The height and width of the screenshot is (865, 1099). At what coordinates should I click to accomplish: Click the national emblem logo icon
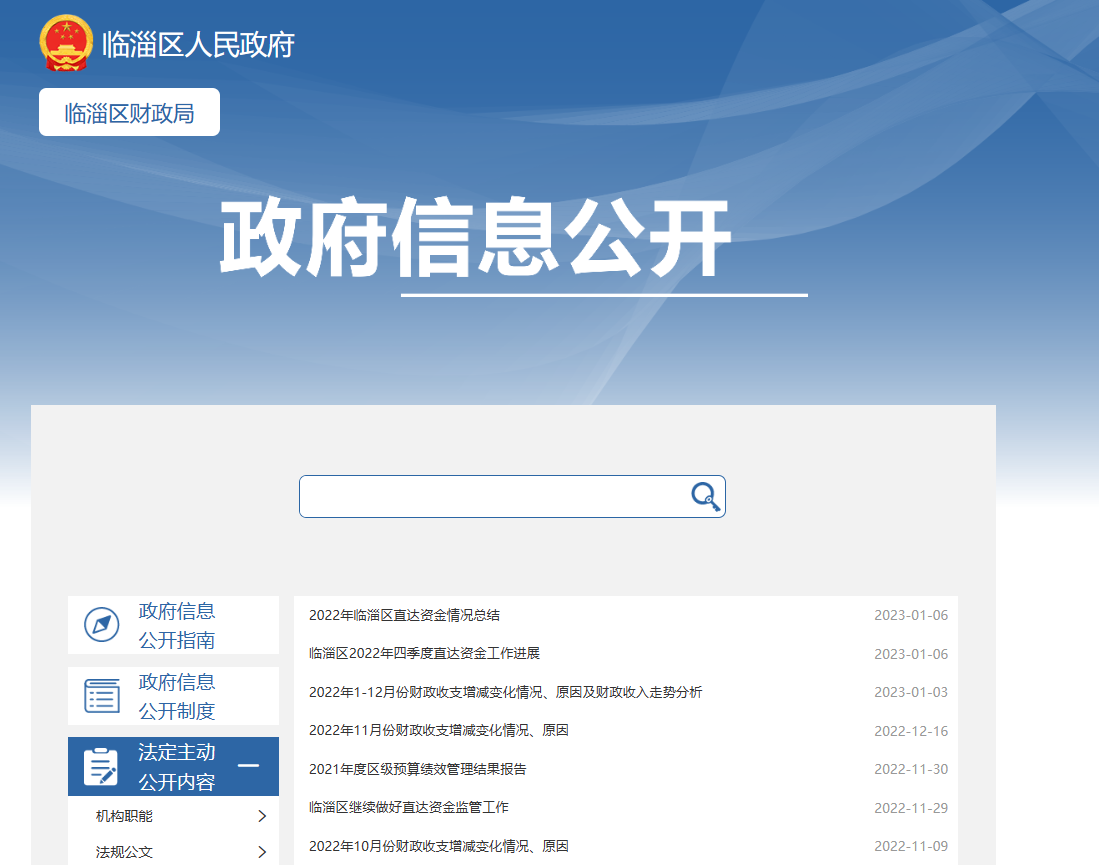pyautogui.click(x=66, y=43)
